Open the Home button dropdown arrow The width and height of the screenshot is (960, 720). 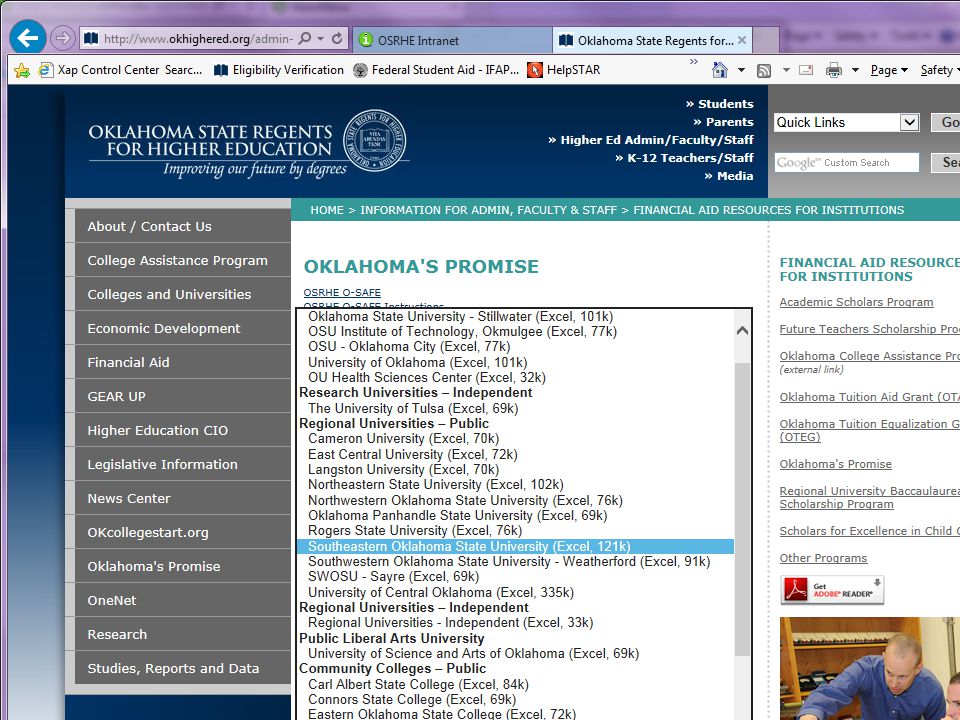(x=741, y=70)
